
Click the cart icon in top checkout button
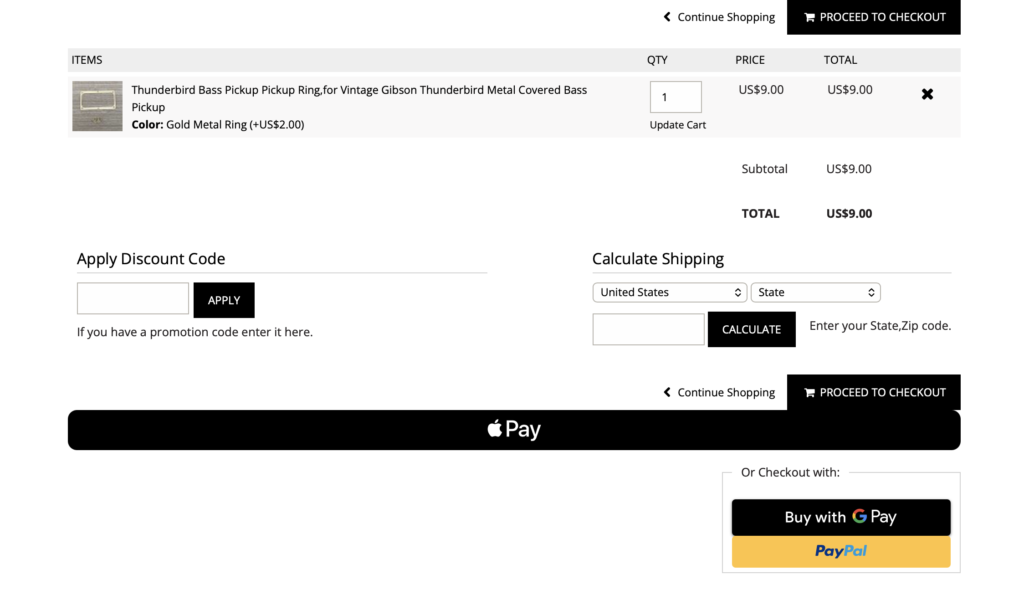pos(809,17)
